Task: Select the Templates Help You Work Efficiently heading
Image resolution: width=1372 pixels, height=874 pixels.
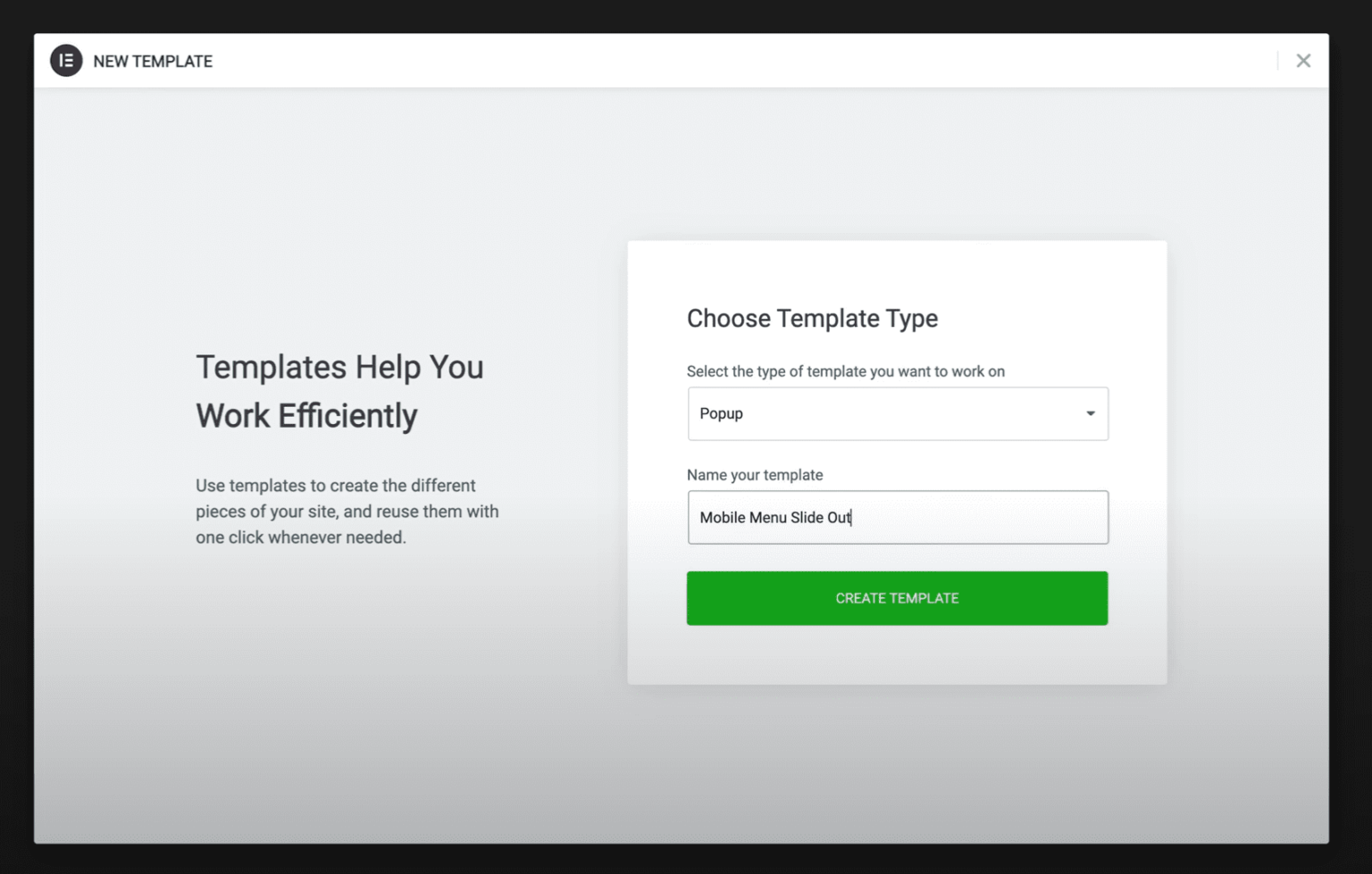Action: [339, 390]
